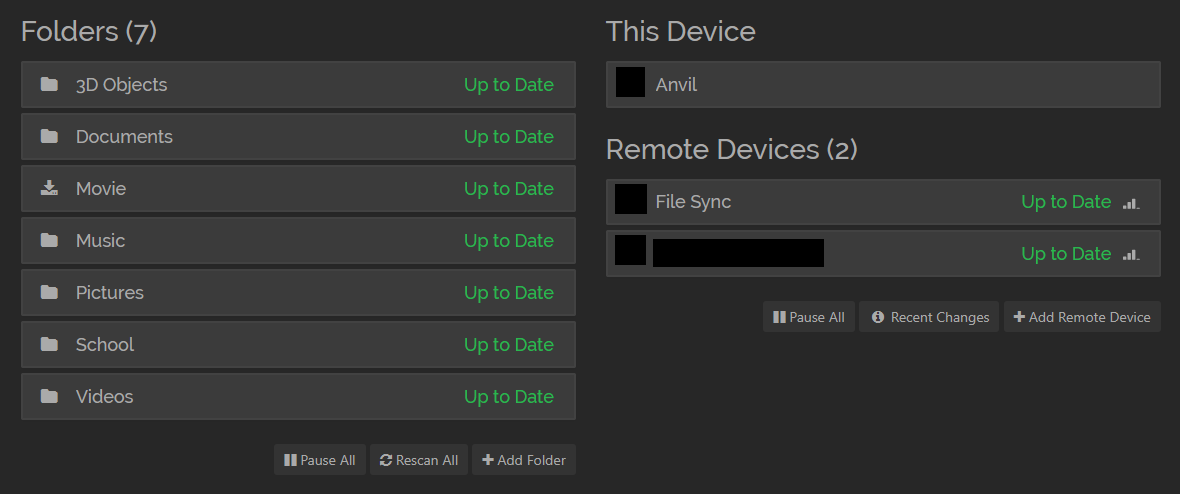This screenshot has width=1180, height=494.
Task: Click Up to Date status of Videos
Action: tap(509, 396)
